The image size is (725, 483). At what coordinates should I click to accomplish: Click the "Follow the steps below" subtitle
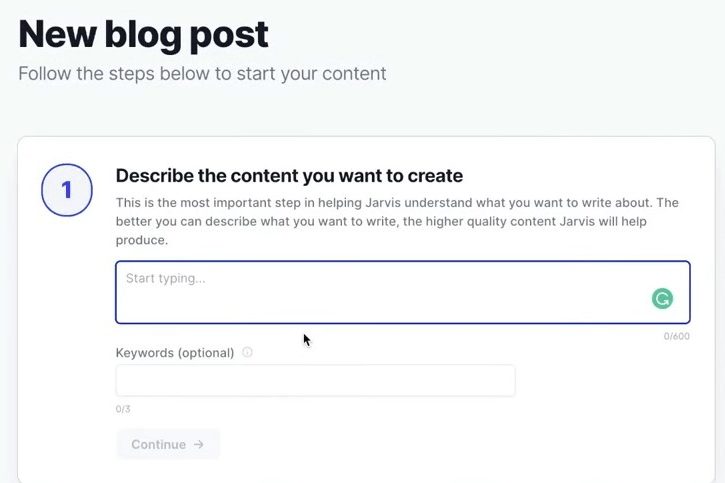tap(202, 73)
